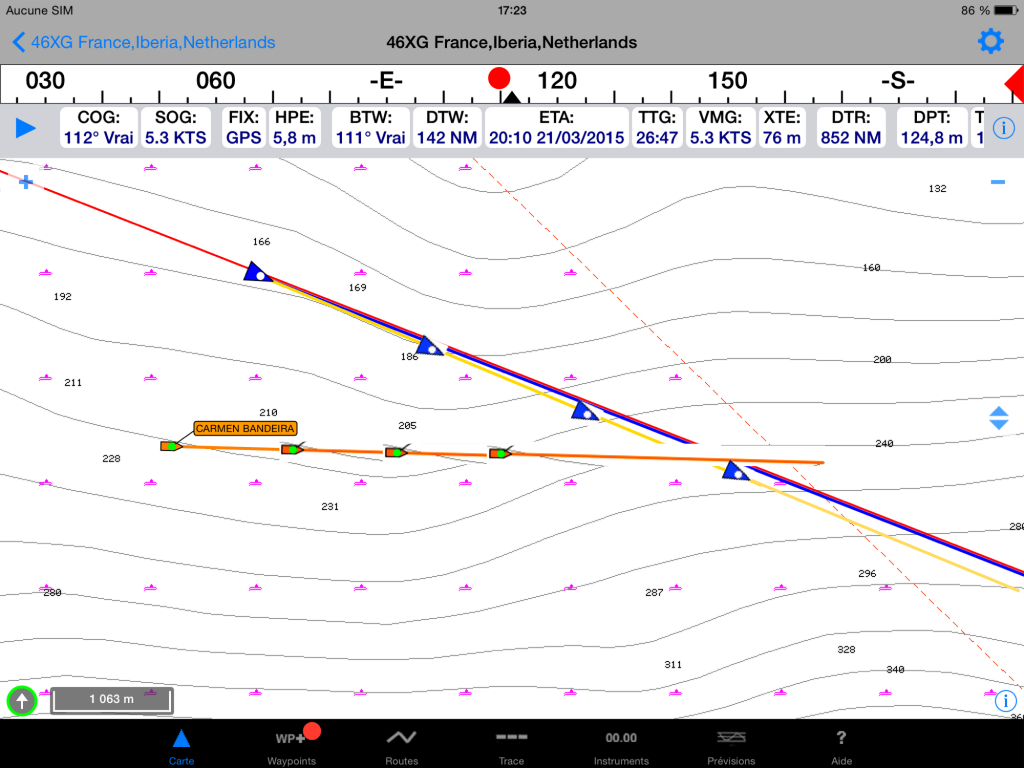
Task: Tap the DTR 852 NM data field
Action: pyautogui.click(x=851, y=127)
